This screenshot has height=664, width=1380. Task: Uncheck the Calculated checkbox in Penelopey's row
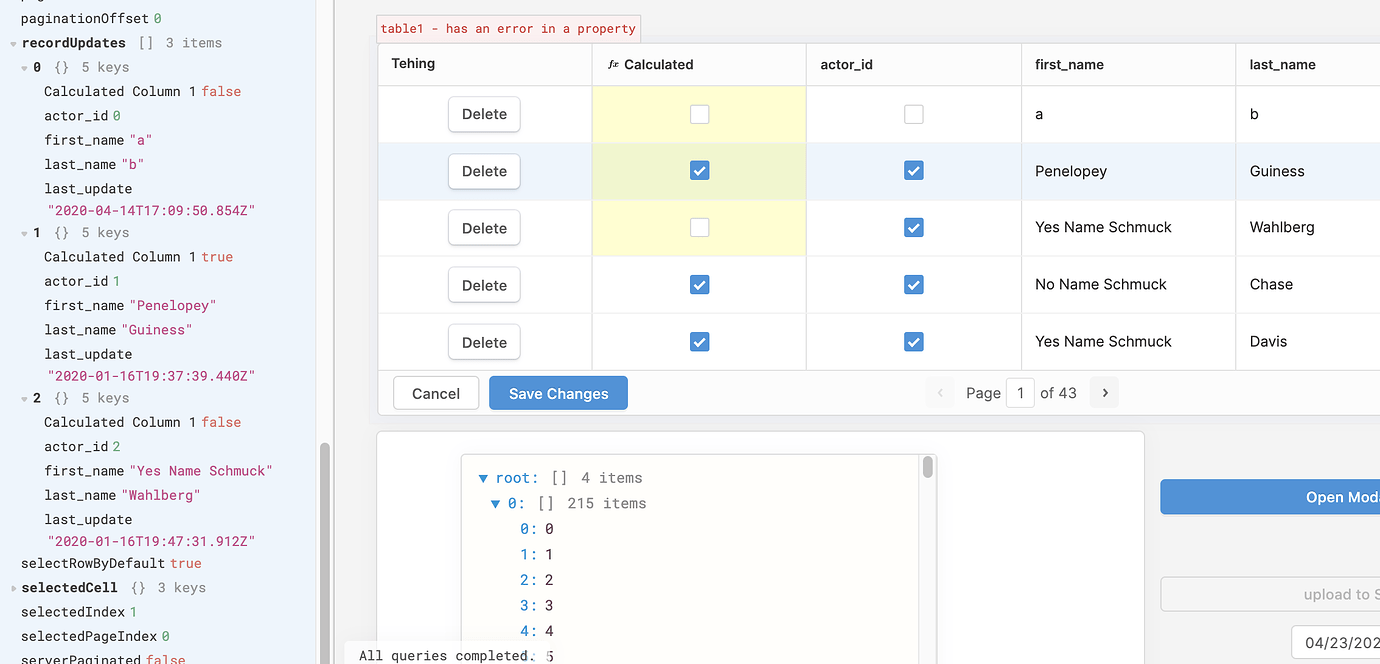click(699, 170)
